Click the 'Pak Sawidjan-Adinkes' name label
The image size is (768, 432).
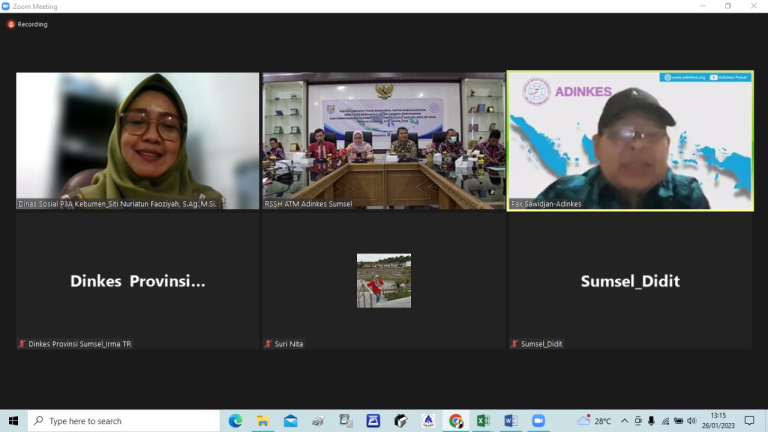coord(546,204)
